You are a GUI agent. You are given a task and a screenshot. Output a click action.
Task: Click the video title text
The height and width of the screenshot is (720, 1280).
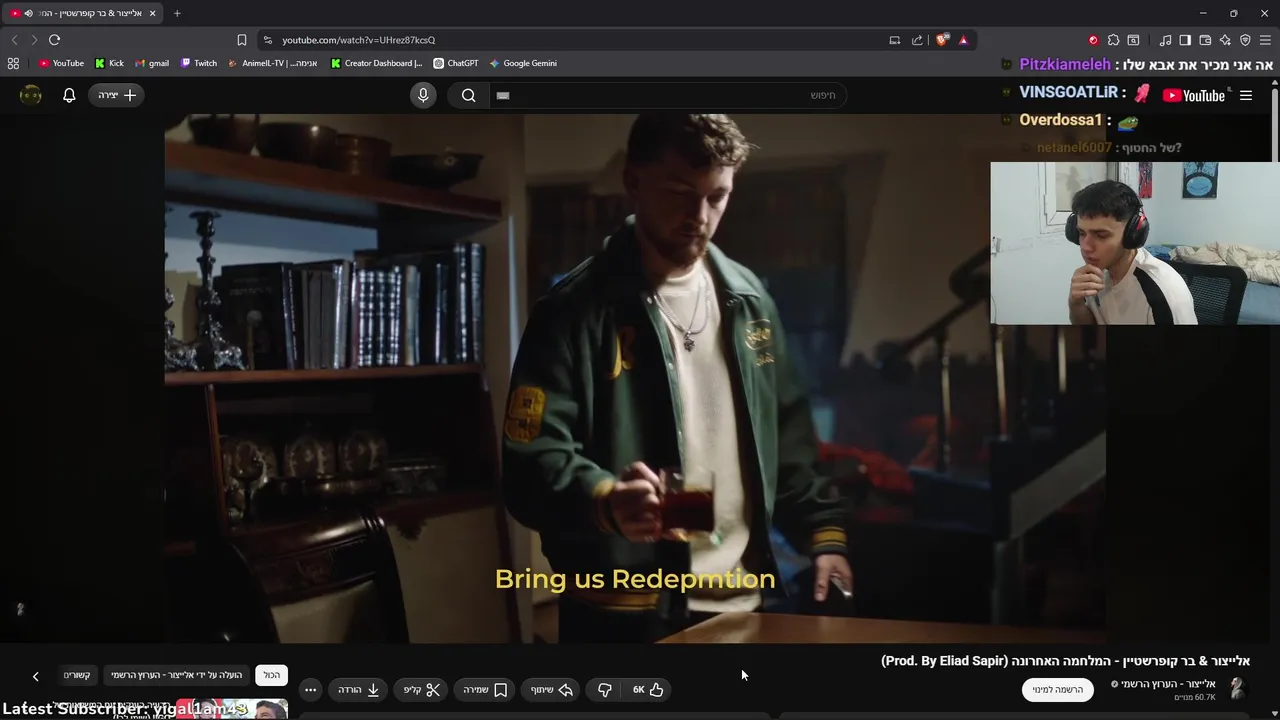tap(1065, 661)
